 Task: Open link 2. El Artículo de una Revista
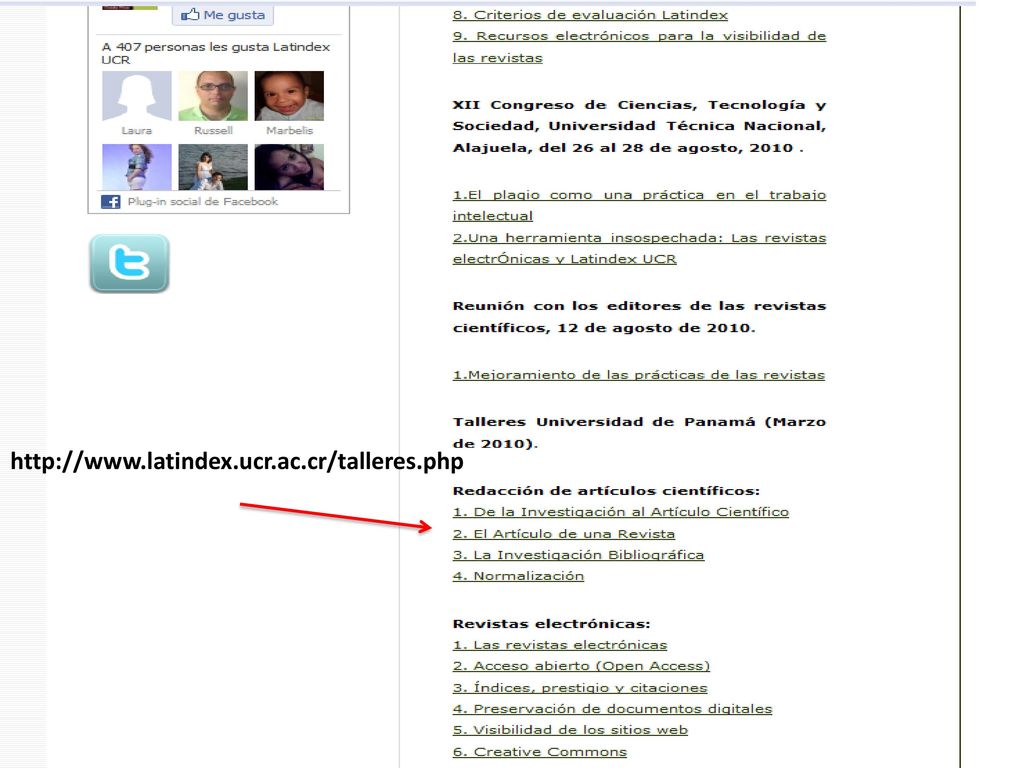click(564, 534)
